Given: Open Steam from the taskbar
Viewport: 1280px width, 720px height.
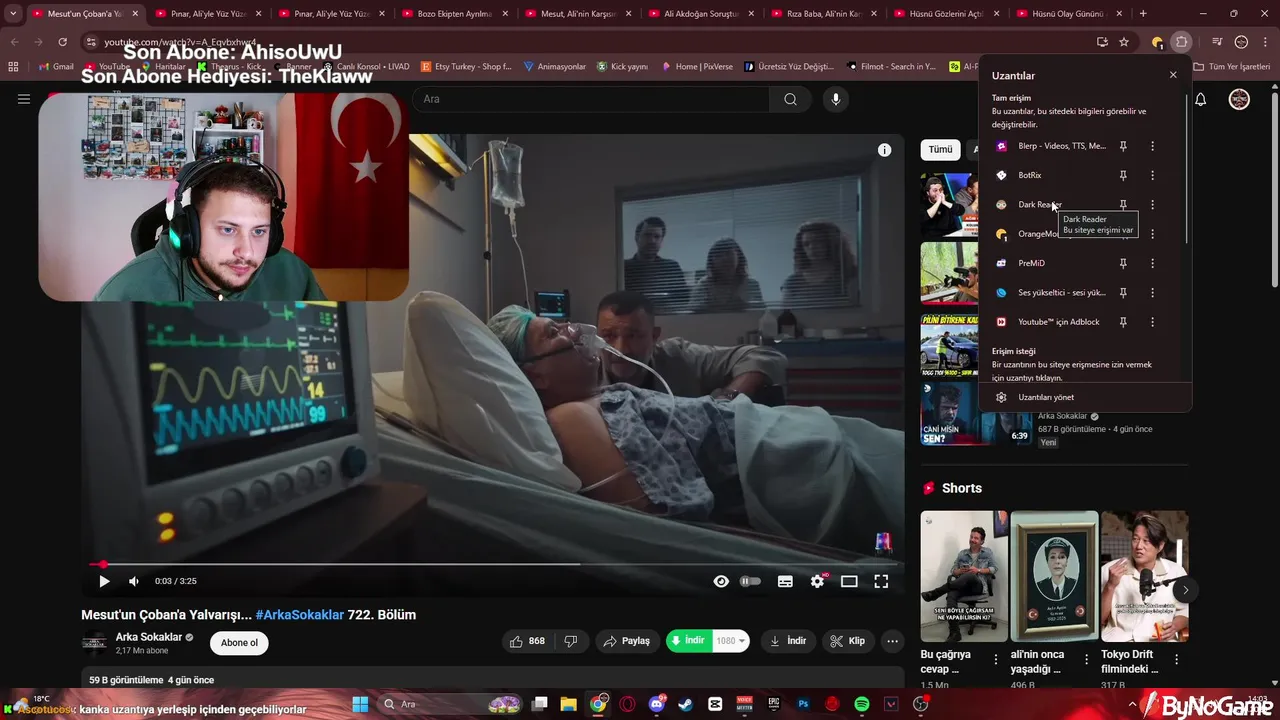Looking at the screenshot, I should click(x=685, y=704).
